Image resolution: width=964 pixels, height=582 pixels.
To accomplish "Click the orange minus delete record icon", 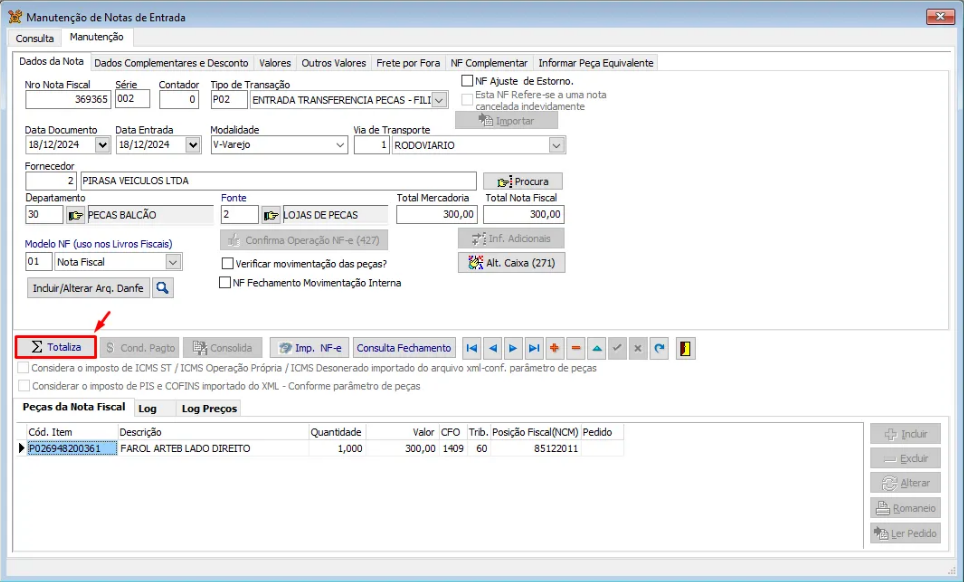I will (x=575, y=348).
